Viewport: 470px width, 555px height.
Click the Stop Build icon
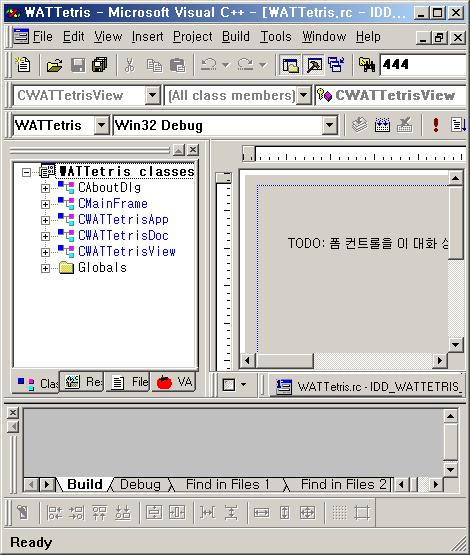click(405, 125)
